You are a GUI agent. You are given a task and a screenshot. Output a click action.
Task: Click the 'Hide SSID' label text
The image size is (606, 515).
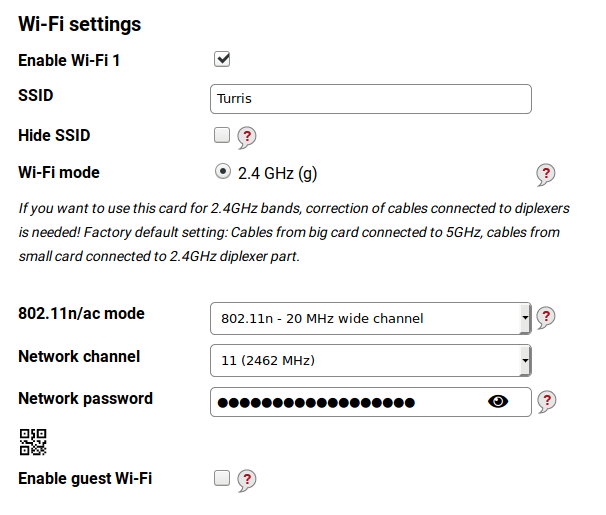(54, 136)
